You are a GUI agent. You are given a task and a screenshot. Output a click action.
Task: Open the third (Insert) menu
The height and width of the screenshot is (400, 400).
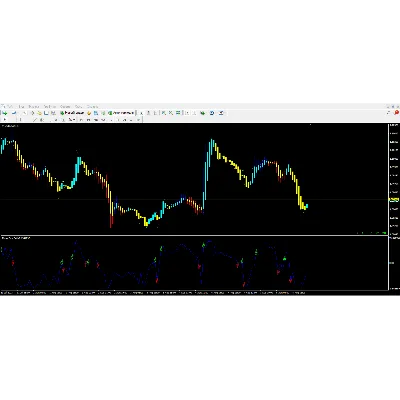pos(34,107)
